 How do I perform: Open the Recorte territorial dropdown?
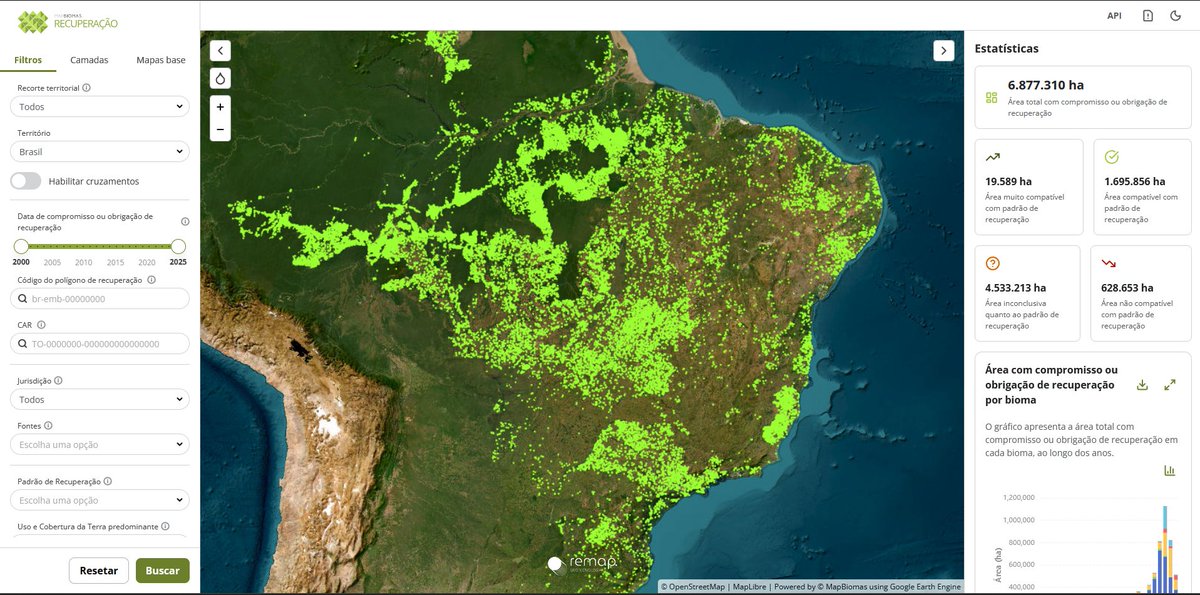pyautogui.click(x=100, y=106)
